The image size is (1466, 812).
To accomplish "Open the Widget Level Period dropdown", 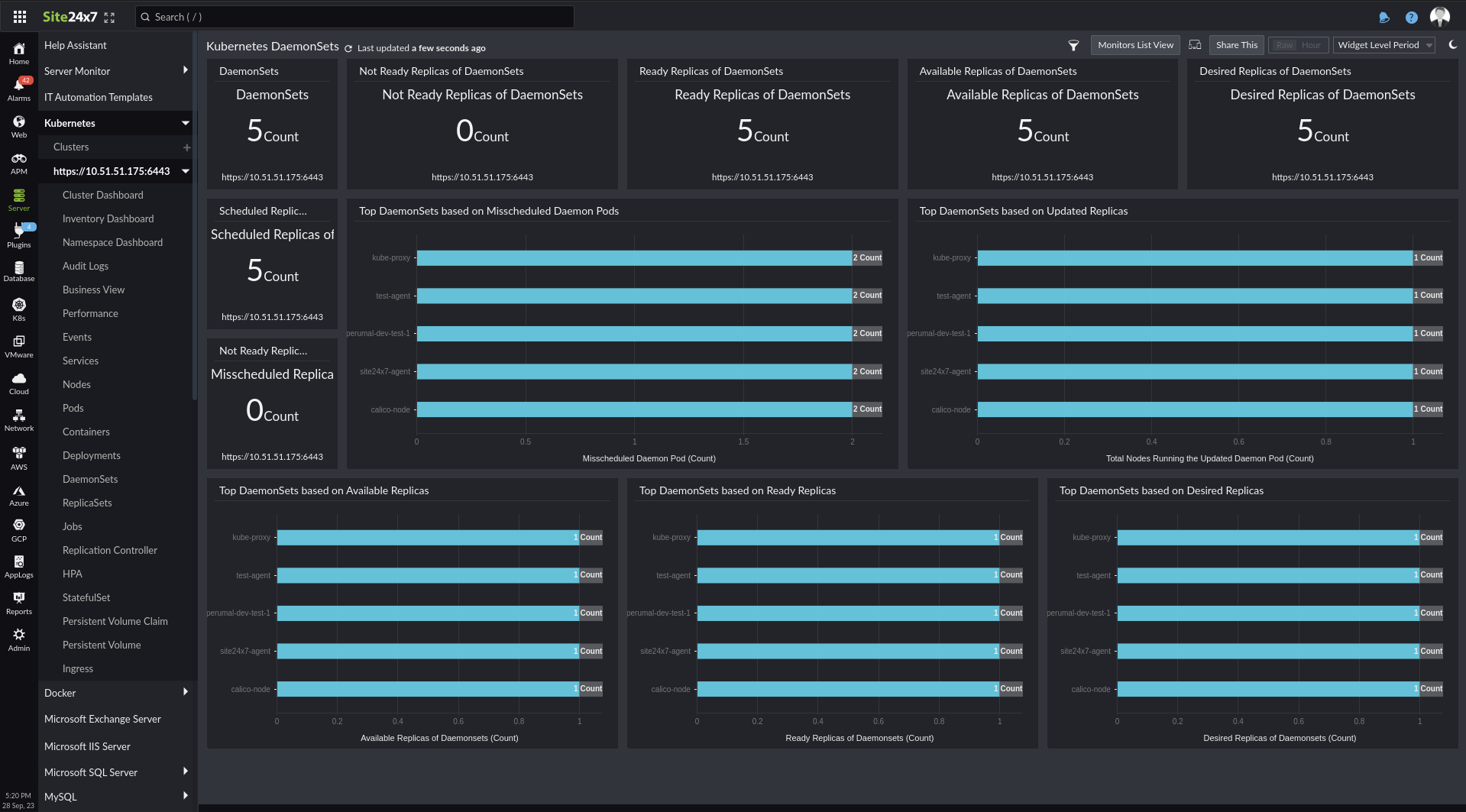I will pos(1383,44).
